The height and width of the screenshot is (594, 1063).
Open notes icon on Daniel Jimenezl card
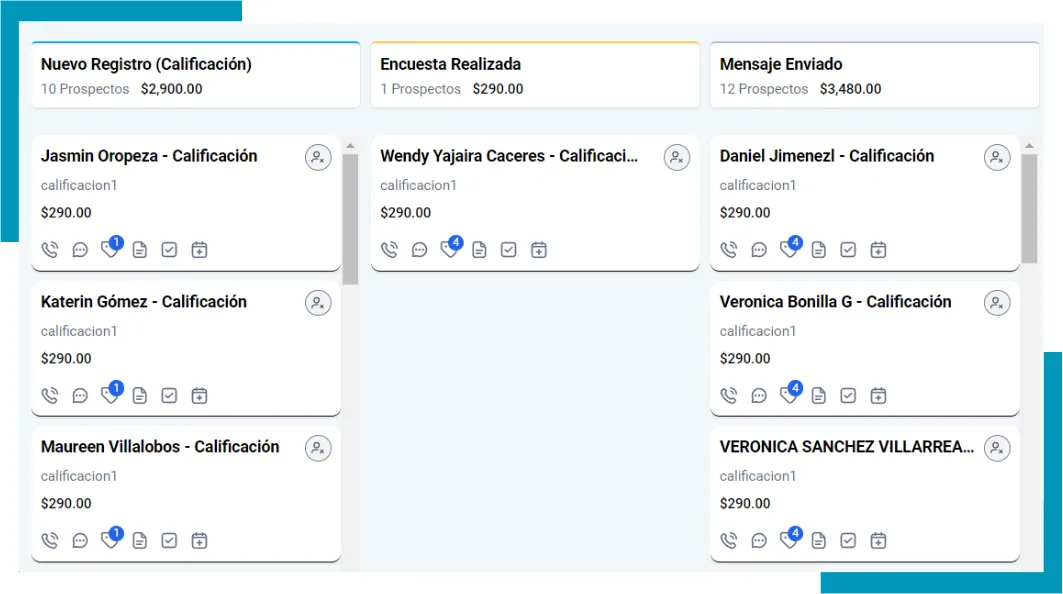click(x=819, y=250)
